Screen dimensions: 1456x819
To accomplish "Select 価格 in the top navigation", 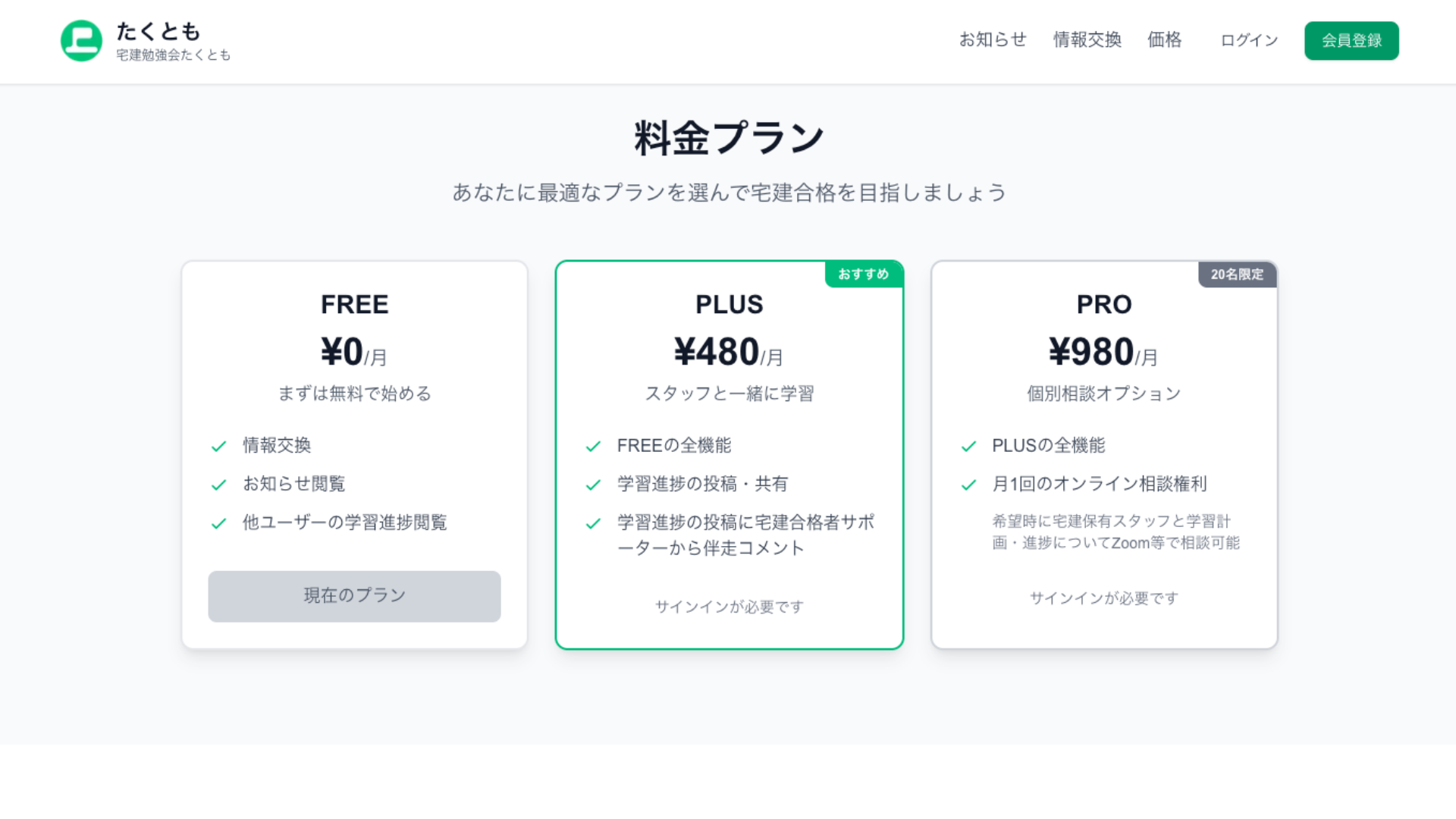I will [x=1164, y=40].
